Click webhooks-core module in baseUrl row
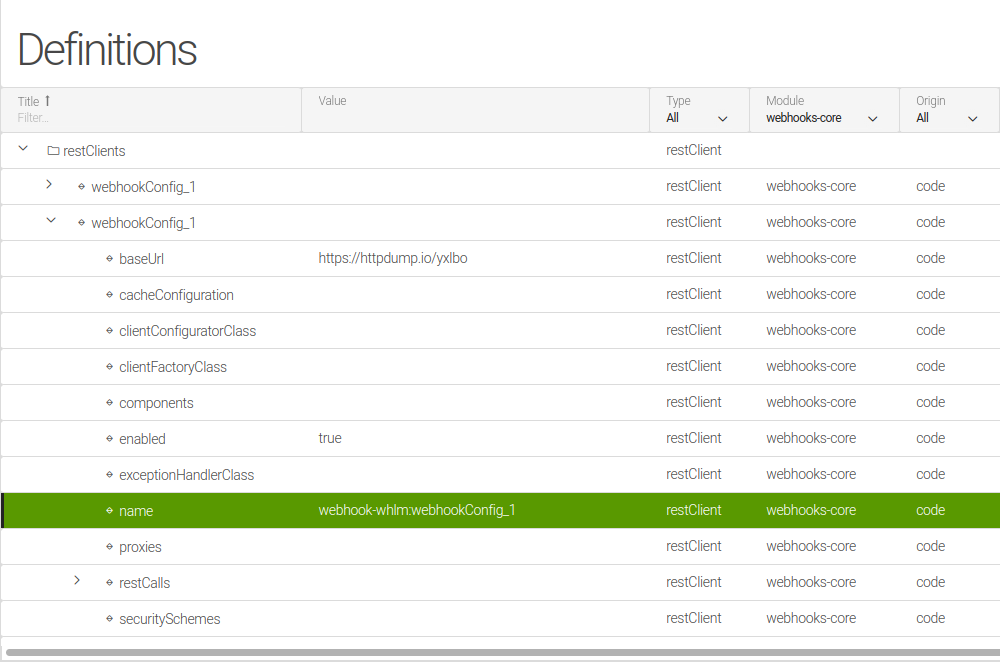 pyautogui.click(x=811, y=258)
